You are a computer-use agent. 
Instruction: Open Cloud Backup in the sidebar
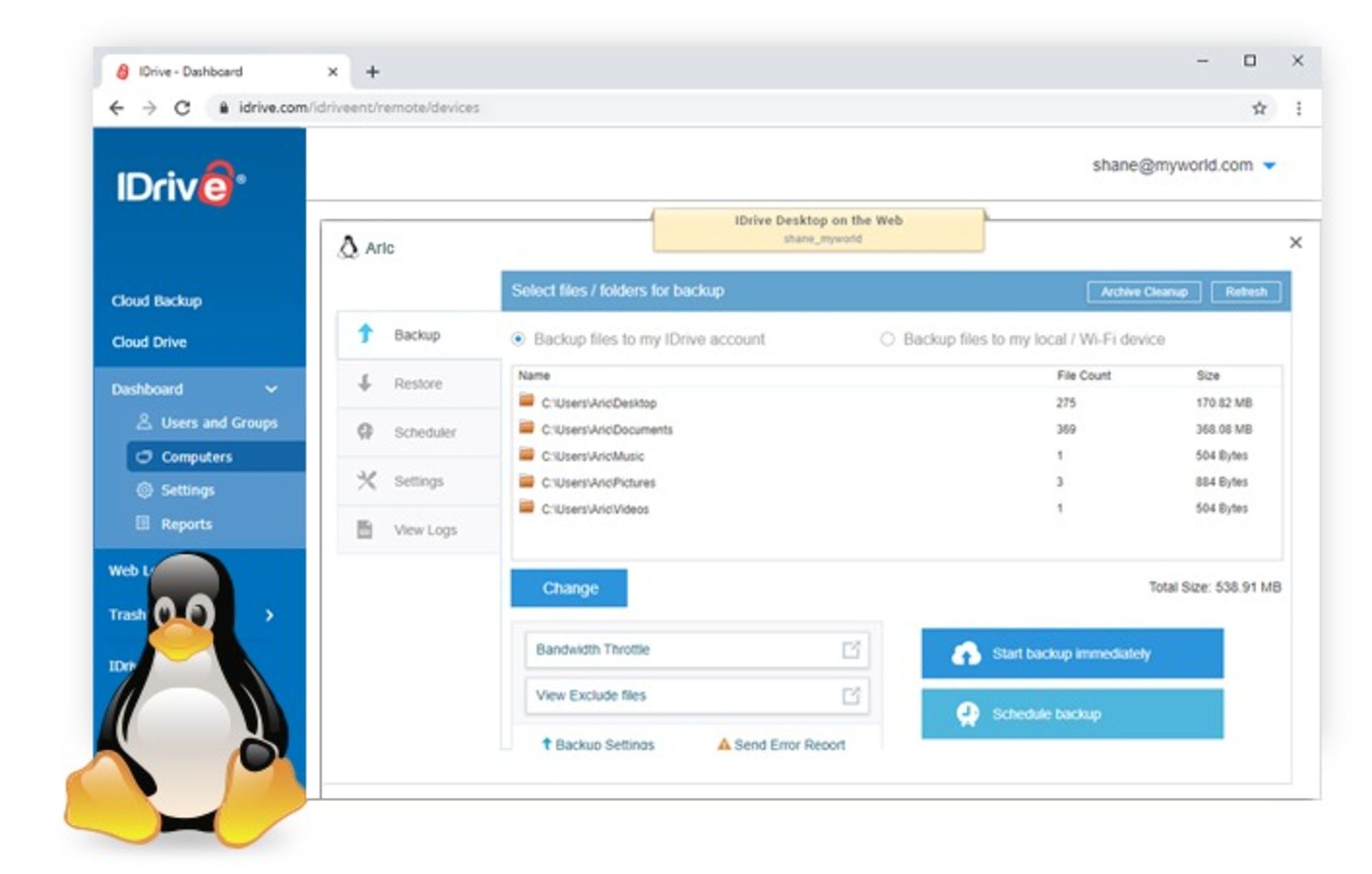point(156,301)
